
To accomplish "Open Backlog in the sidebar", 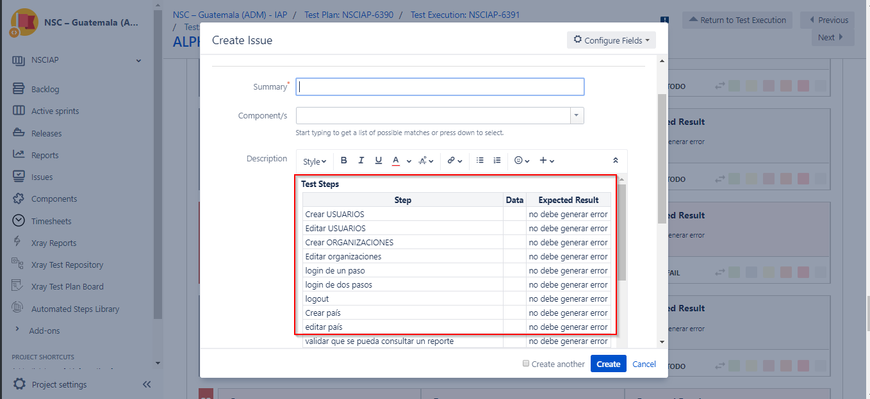I will point(45,89).
